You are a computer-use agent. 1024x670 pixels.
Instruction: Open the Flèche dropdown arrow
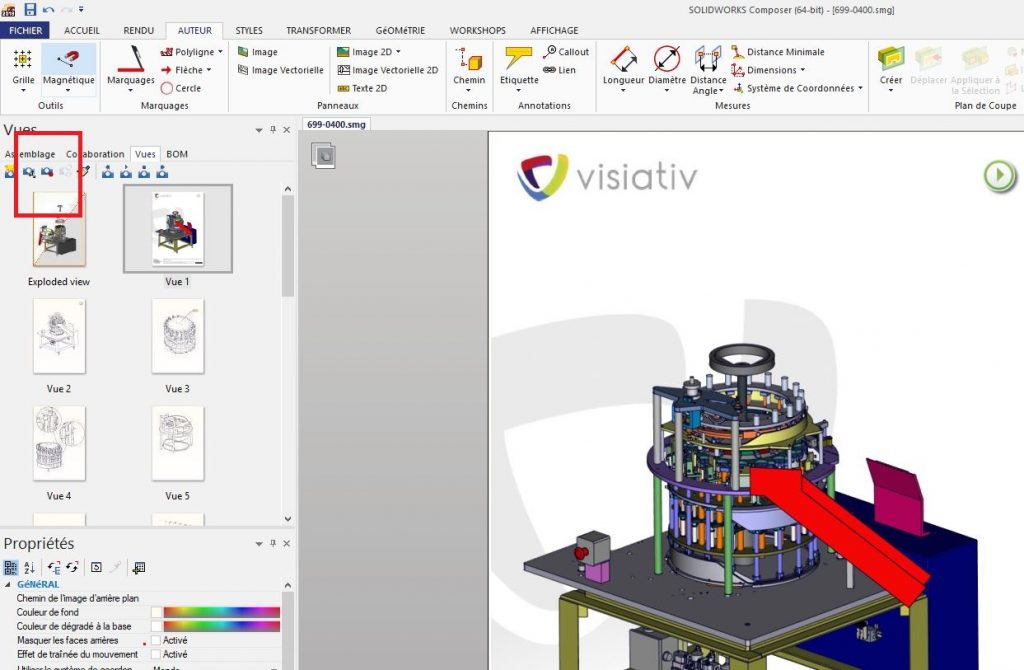pos(209,70)
